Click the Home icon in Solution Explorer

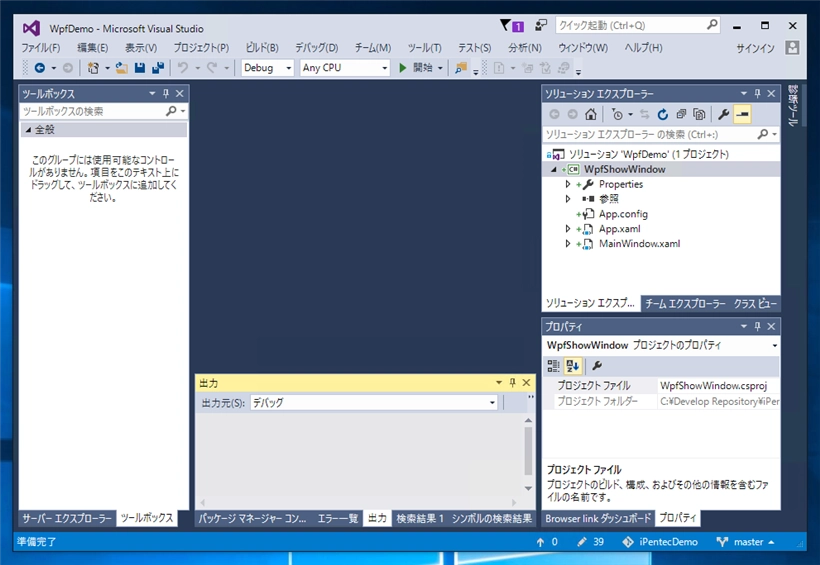(590, 114)
